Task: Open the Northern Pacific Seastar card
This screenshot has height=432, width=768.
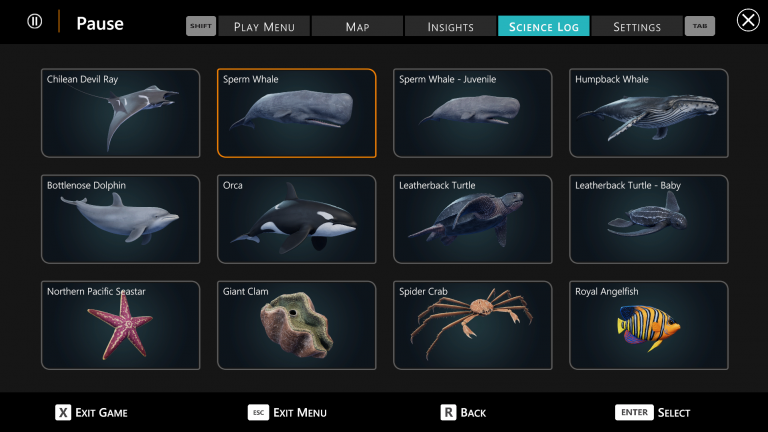Action: [120, 325]
